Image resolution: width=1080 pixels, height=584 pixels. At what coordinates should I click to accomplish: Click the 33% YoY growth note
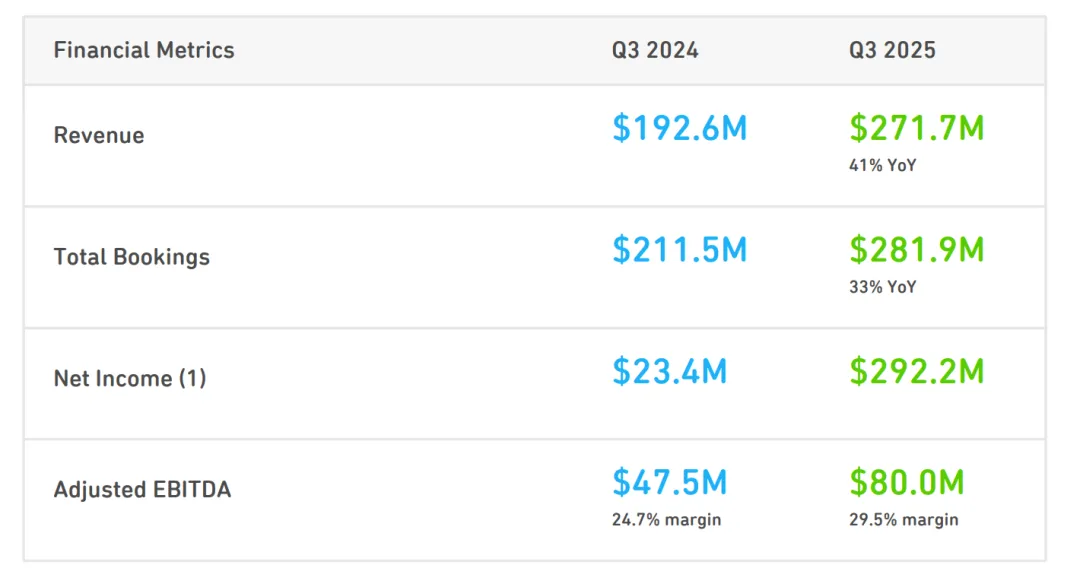pos(882,287)
